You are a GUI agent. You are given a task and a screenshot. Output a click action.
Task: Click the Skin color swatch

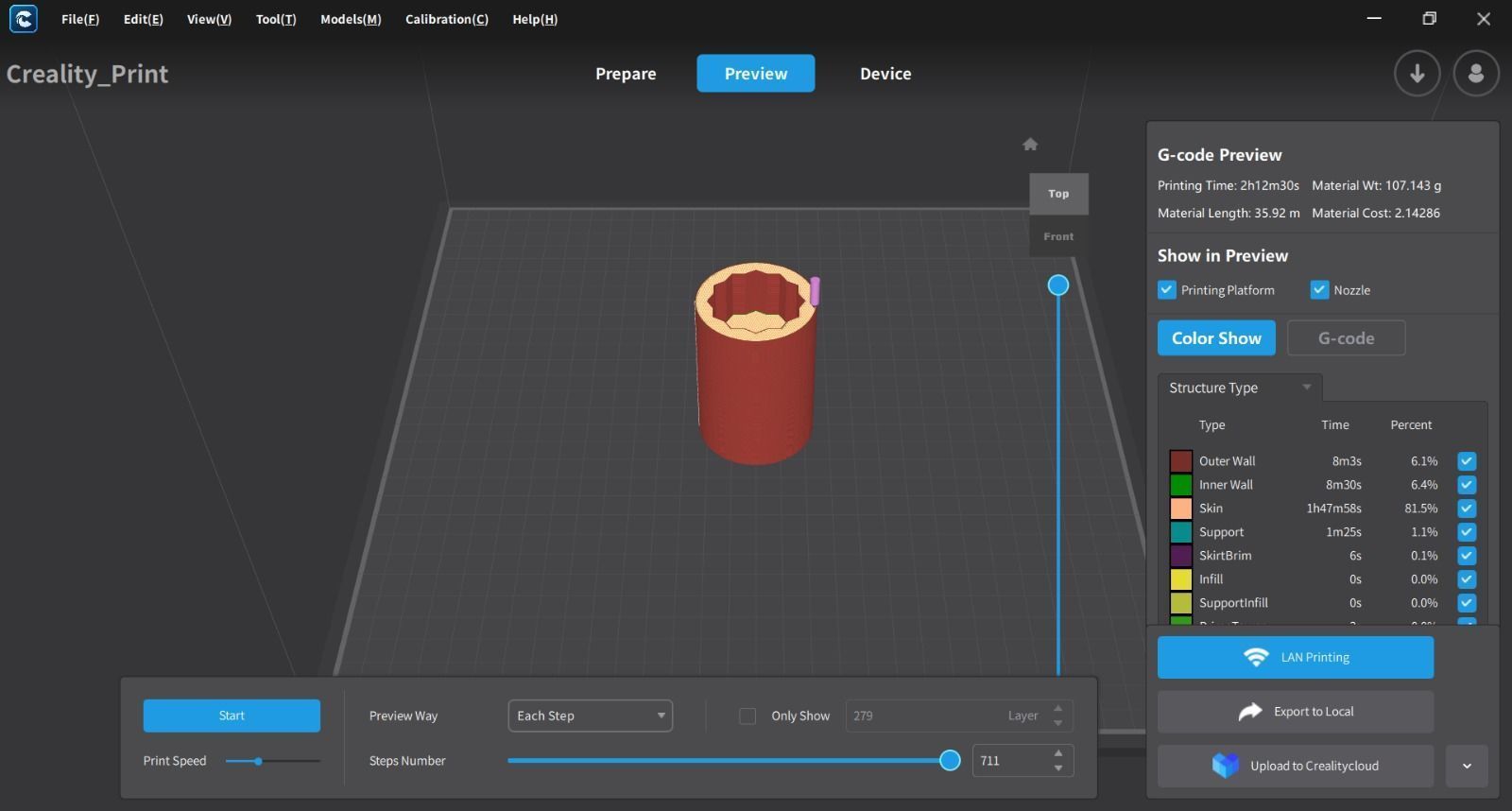(x=1181, y=509)
